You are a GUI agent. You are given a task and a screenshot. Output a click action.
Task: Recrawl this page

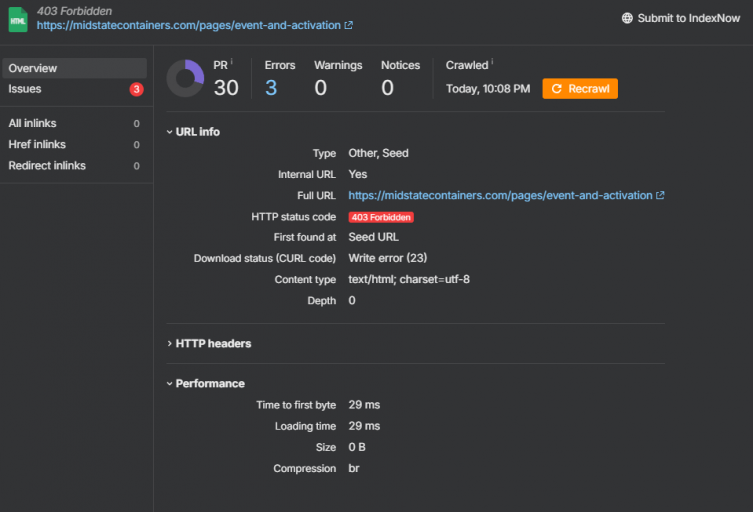[580, 88]
